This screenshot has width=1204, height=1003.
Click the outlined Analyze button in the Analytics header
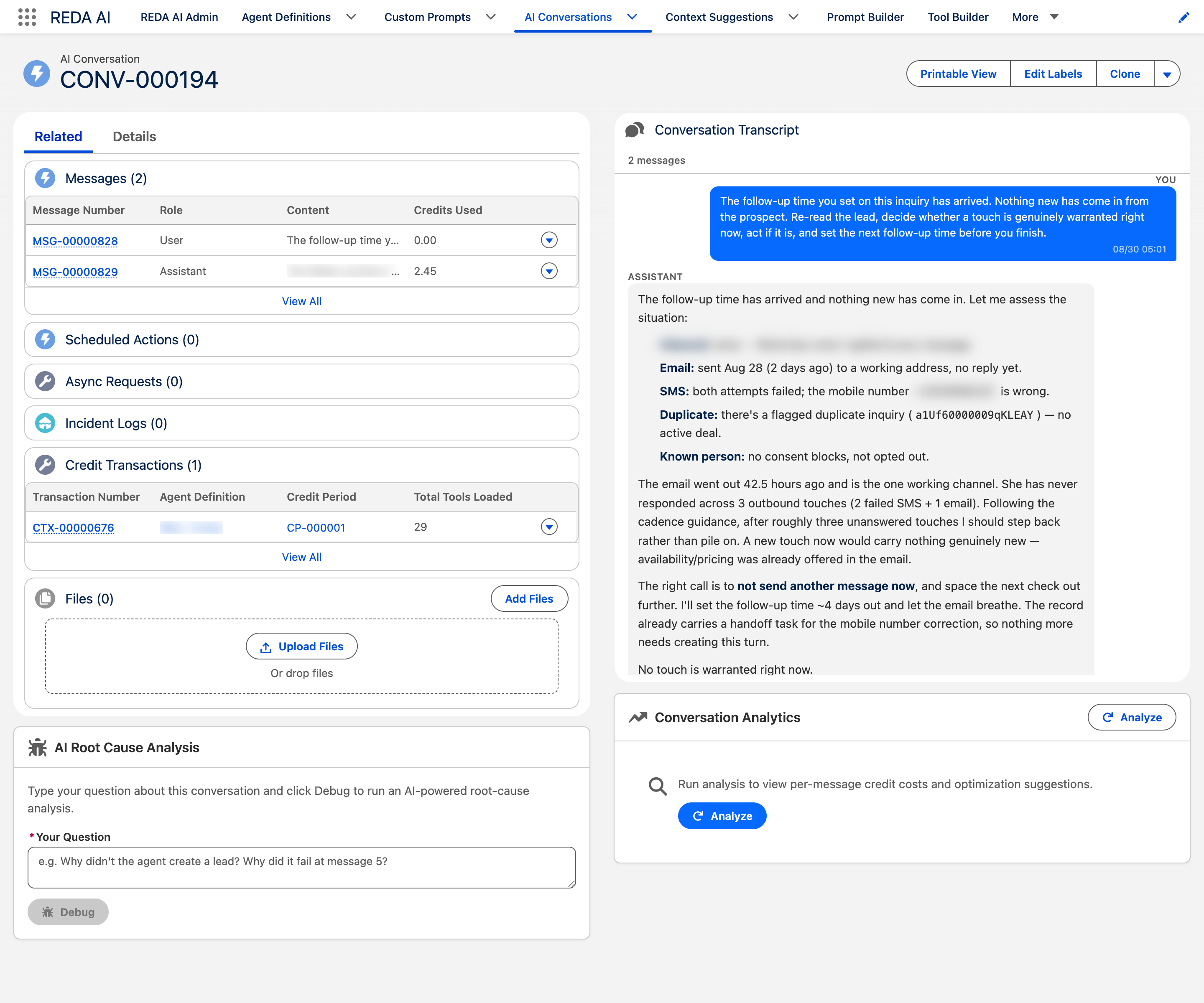point(1132,717)
